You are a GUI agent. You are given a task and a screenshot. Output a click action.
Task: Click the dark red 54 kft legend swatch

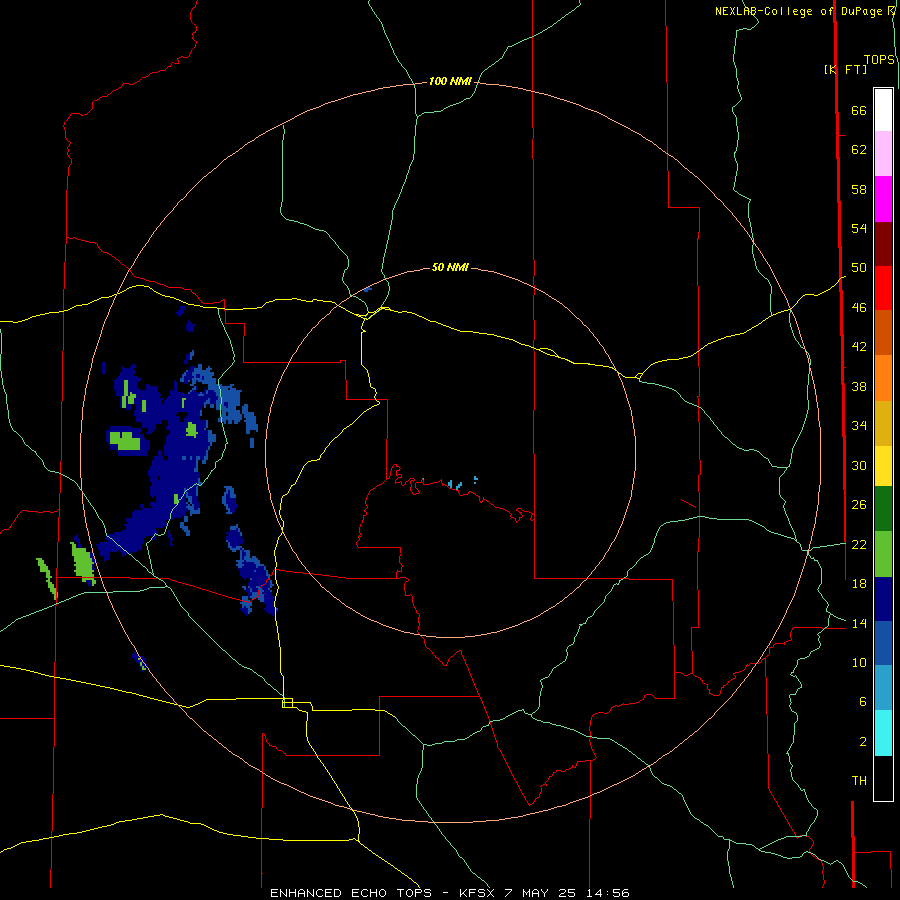pyautogui.click(x=883, y=244)
